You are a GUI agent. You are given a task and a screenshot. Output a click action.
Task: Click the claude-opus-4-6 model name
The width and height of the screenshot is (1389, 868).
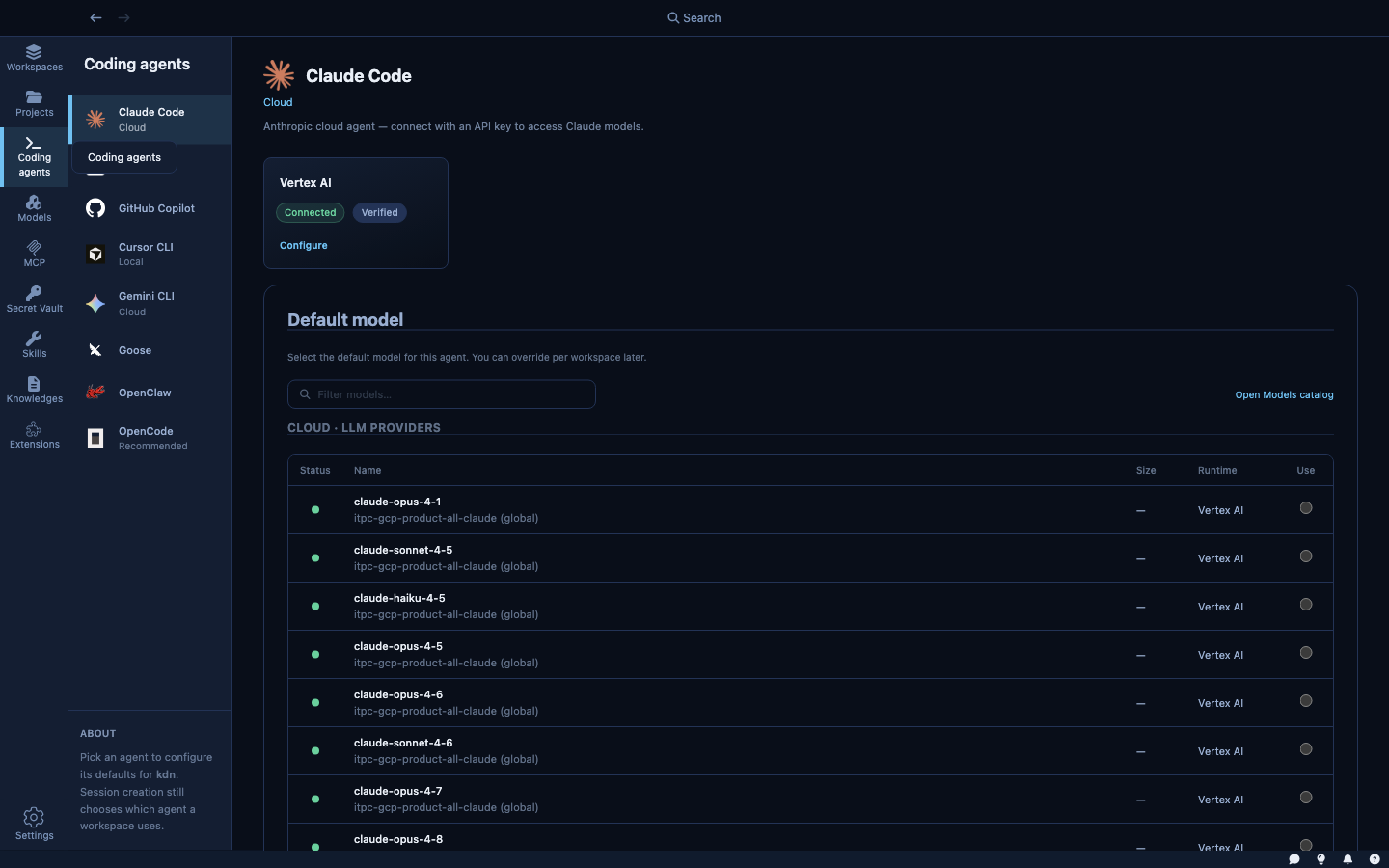pyautogui.click(x=398, y=694)
